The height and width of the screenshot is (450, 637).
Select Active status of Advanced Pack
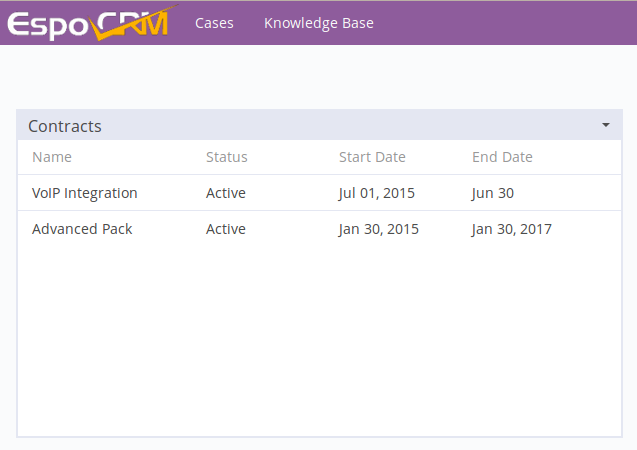(x=225, y=229)
